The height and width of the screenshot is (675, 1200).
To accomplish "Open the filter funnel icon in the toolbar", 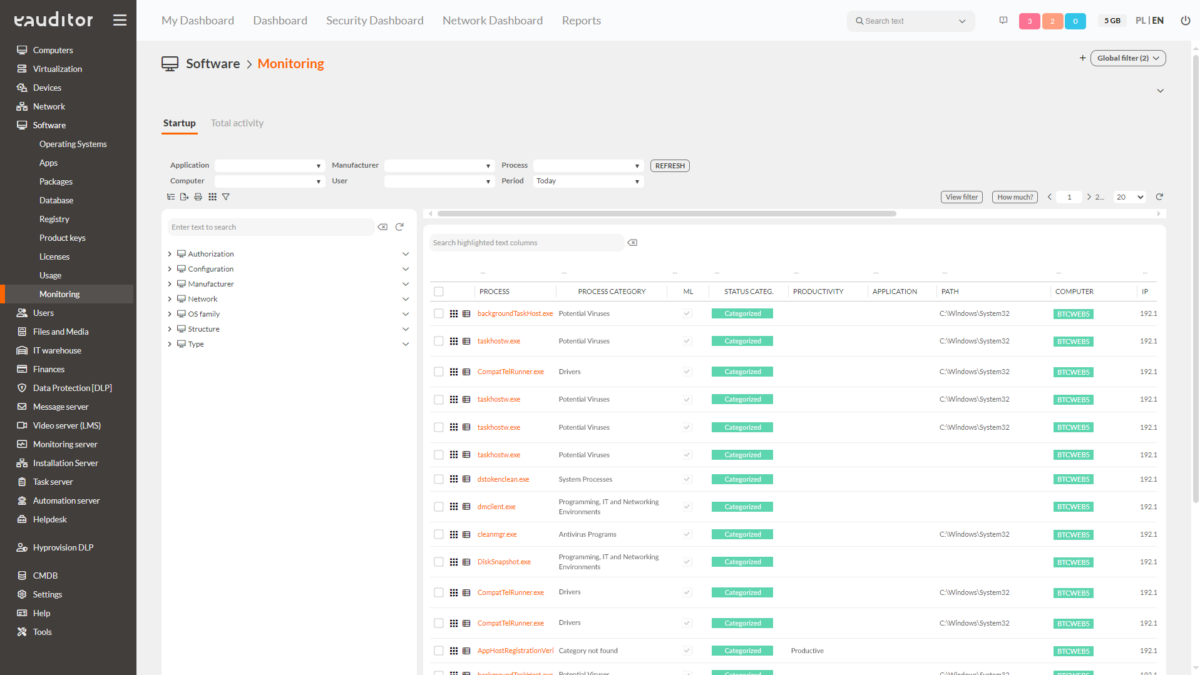I will (225, 197).
